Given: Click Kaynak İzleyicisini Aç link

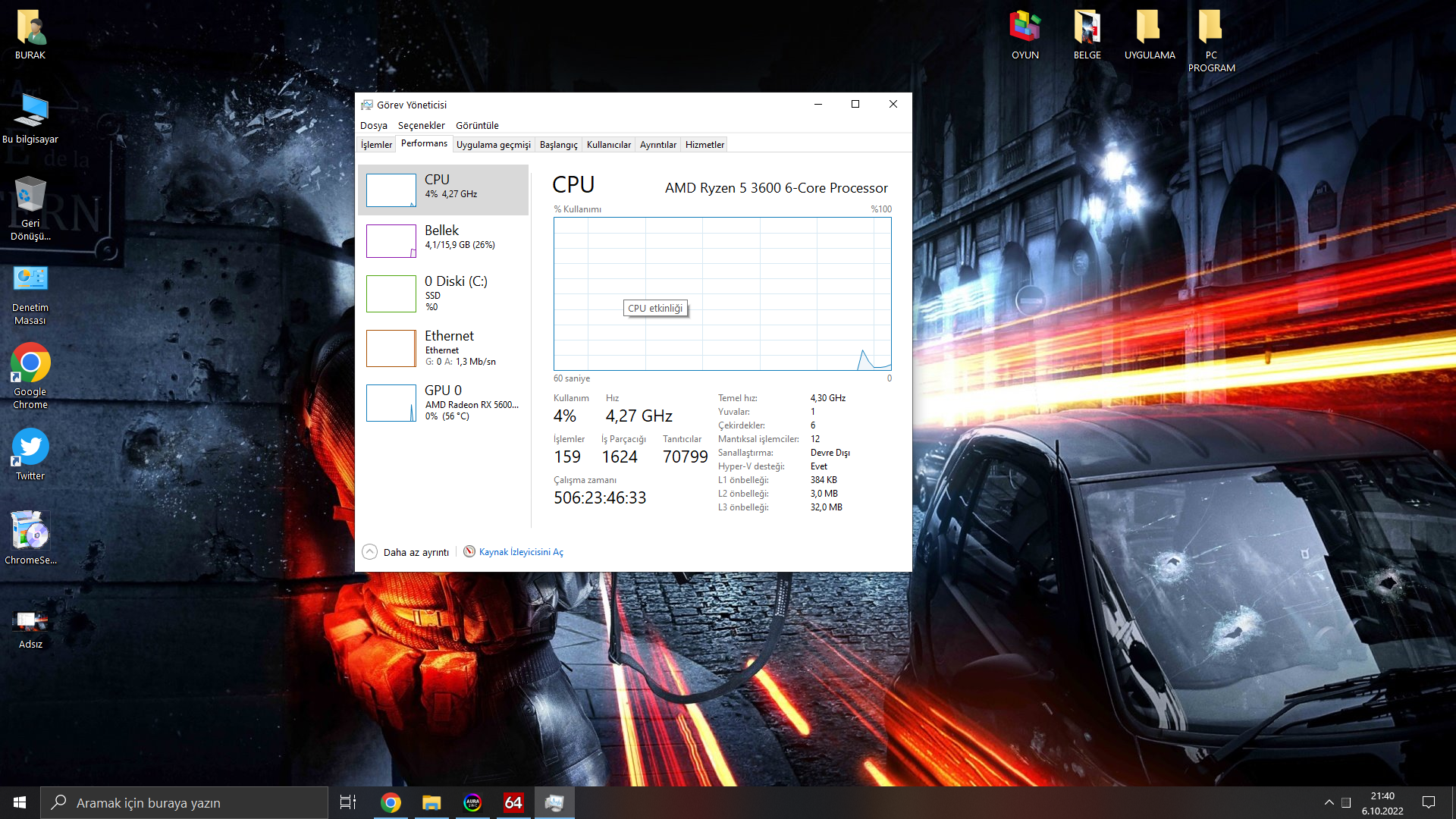Looking at the screenshot, I should [x=521, y=552].
